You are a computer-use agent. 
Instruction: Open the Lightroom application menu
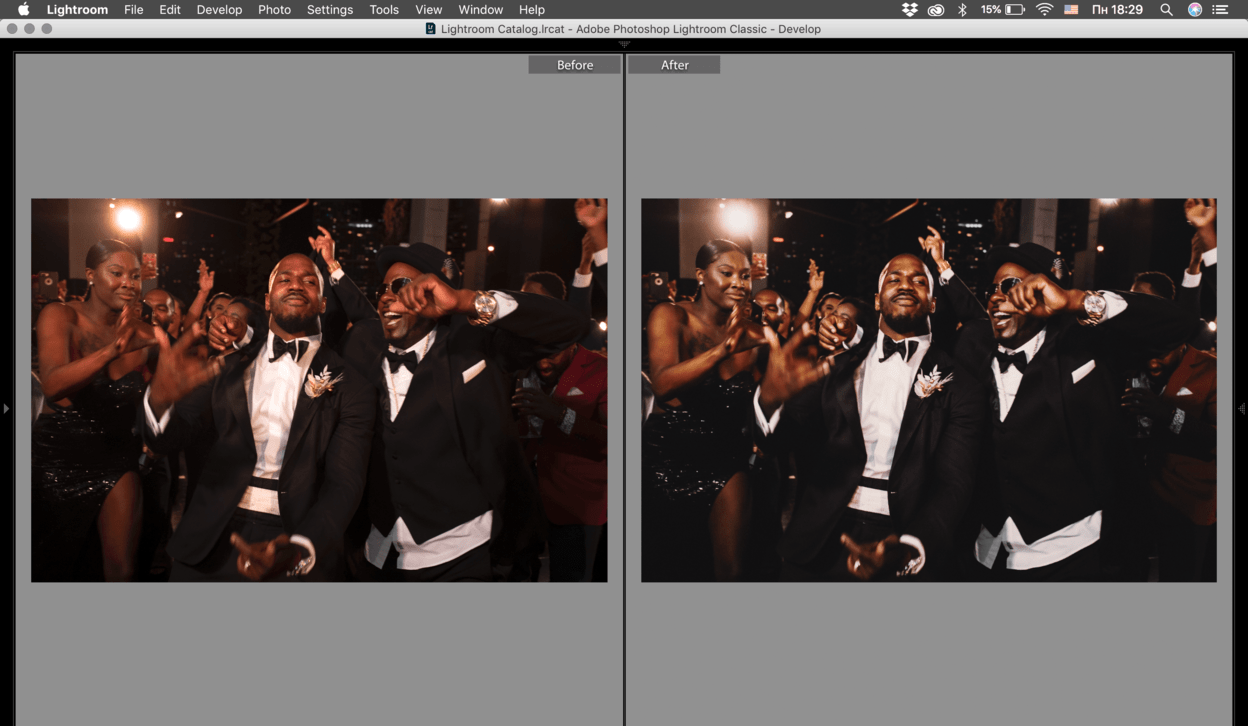pyautogui.click(x=77, y=9)
